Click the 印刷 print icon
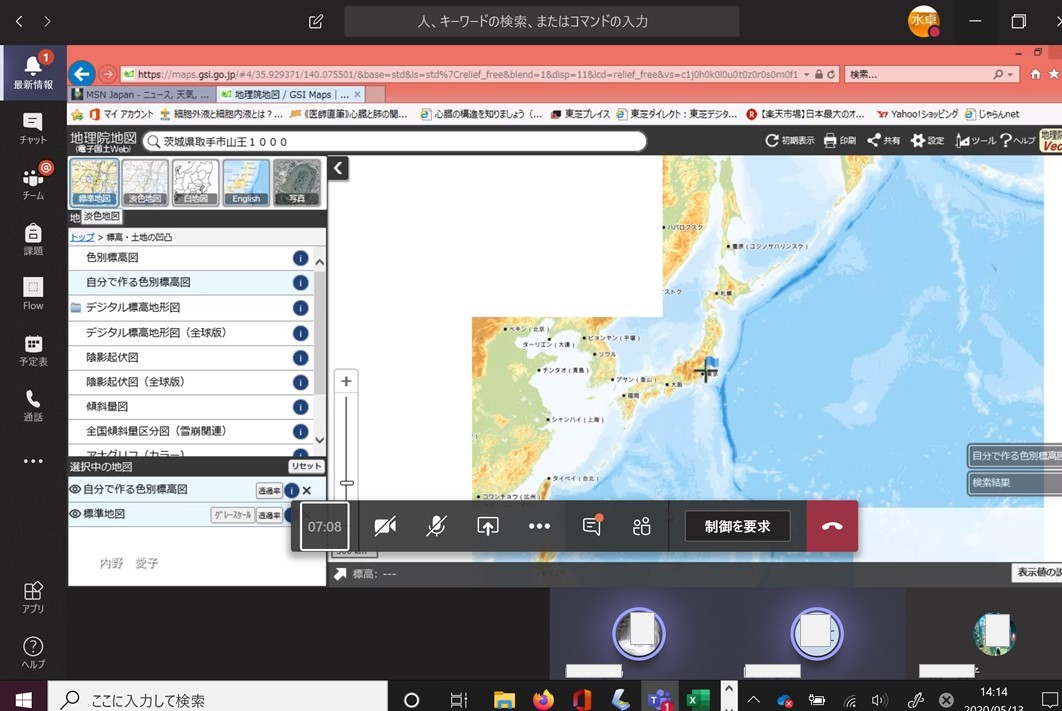Screen dimensions: 1062x711 840,140
